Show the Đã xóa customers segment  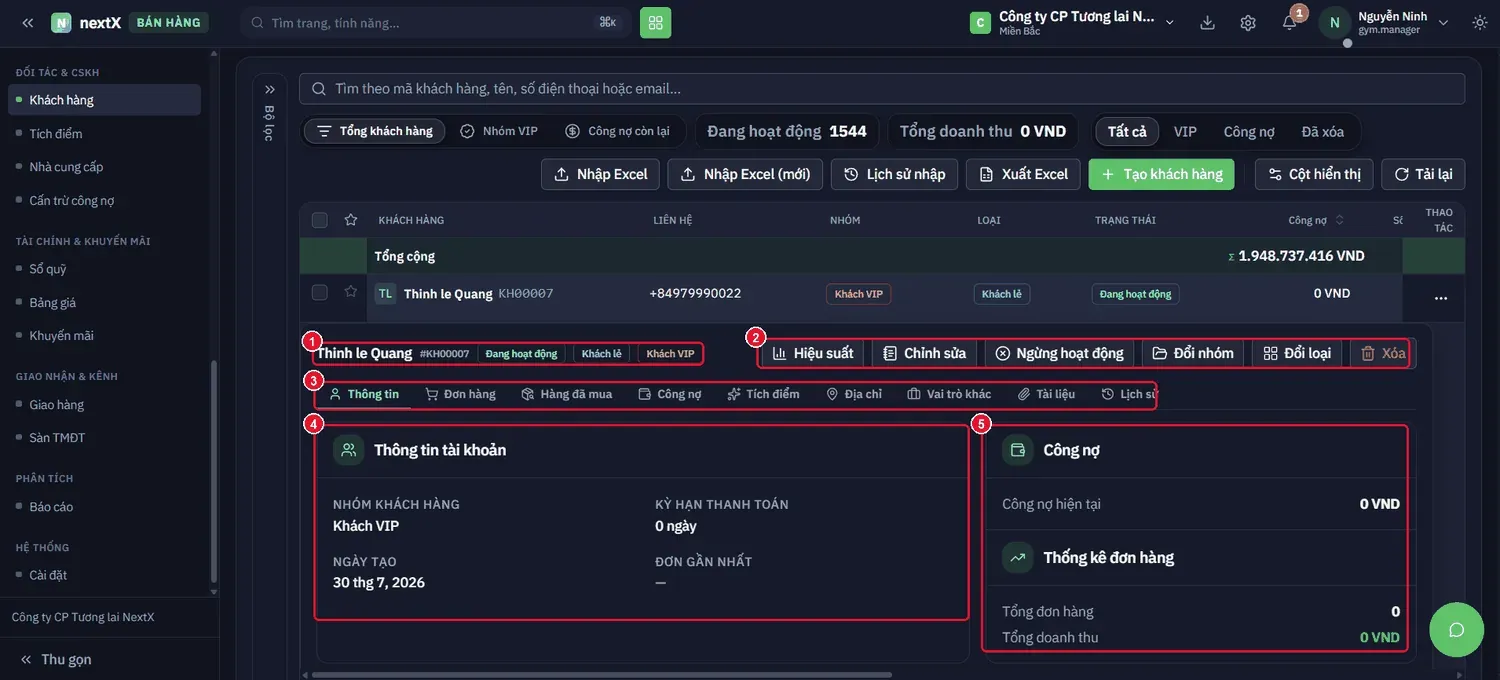pyautogui.click(x=1323, y=131)
